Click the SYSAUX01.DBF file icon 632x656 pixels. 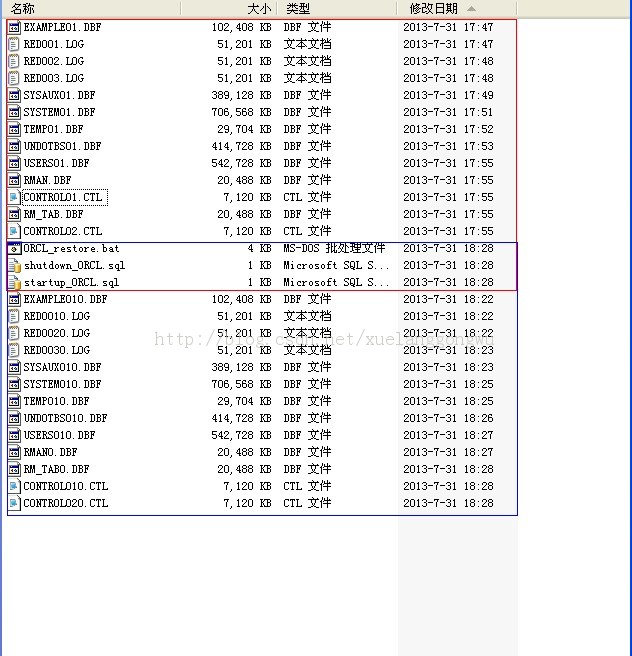14,95
